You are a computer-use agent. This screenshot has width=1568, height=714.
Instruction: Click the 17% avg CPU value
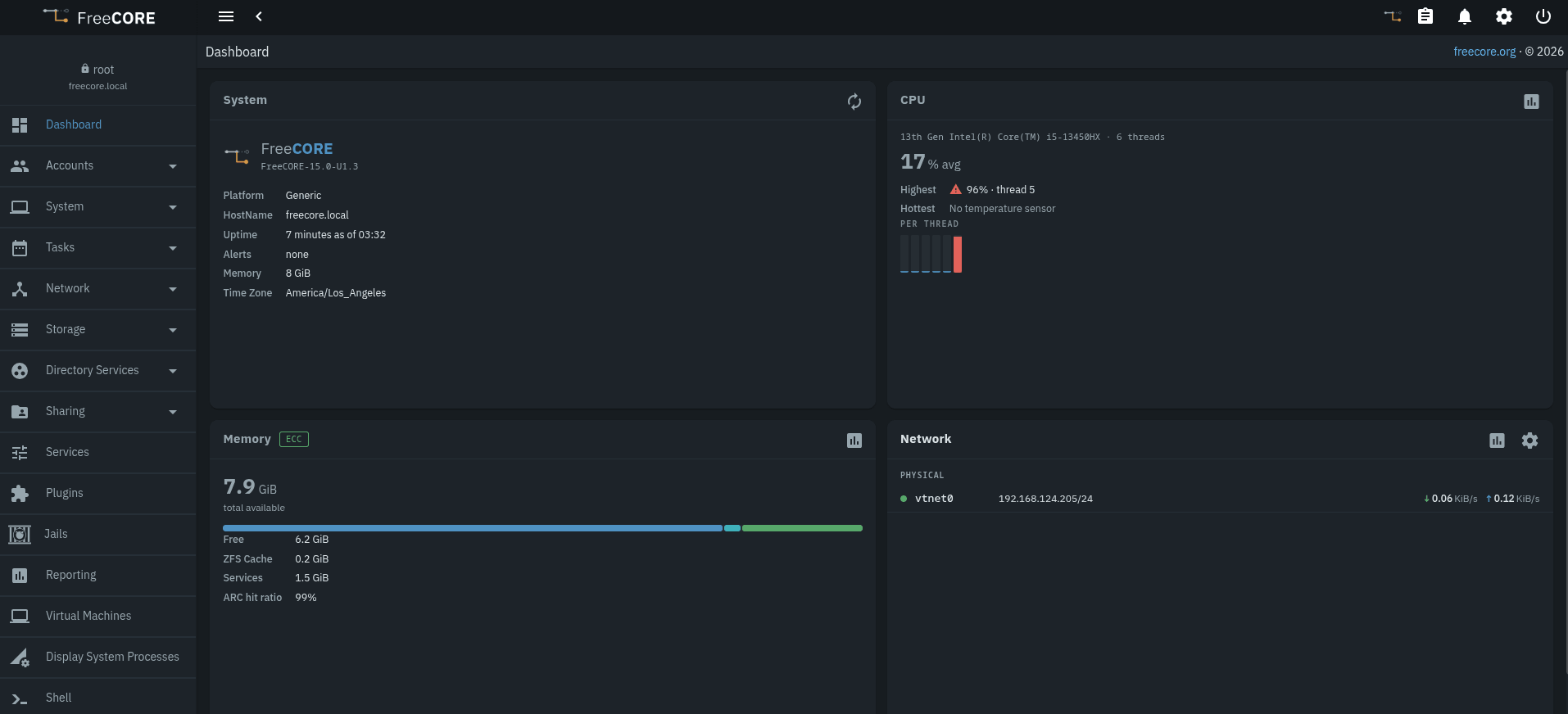931,162
